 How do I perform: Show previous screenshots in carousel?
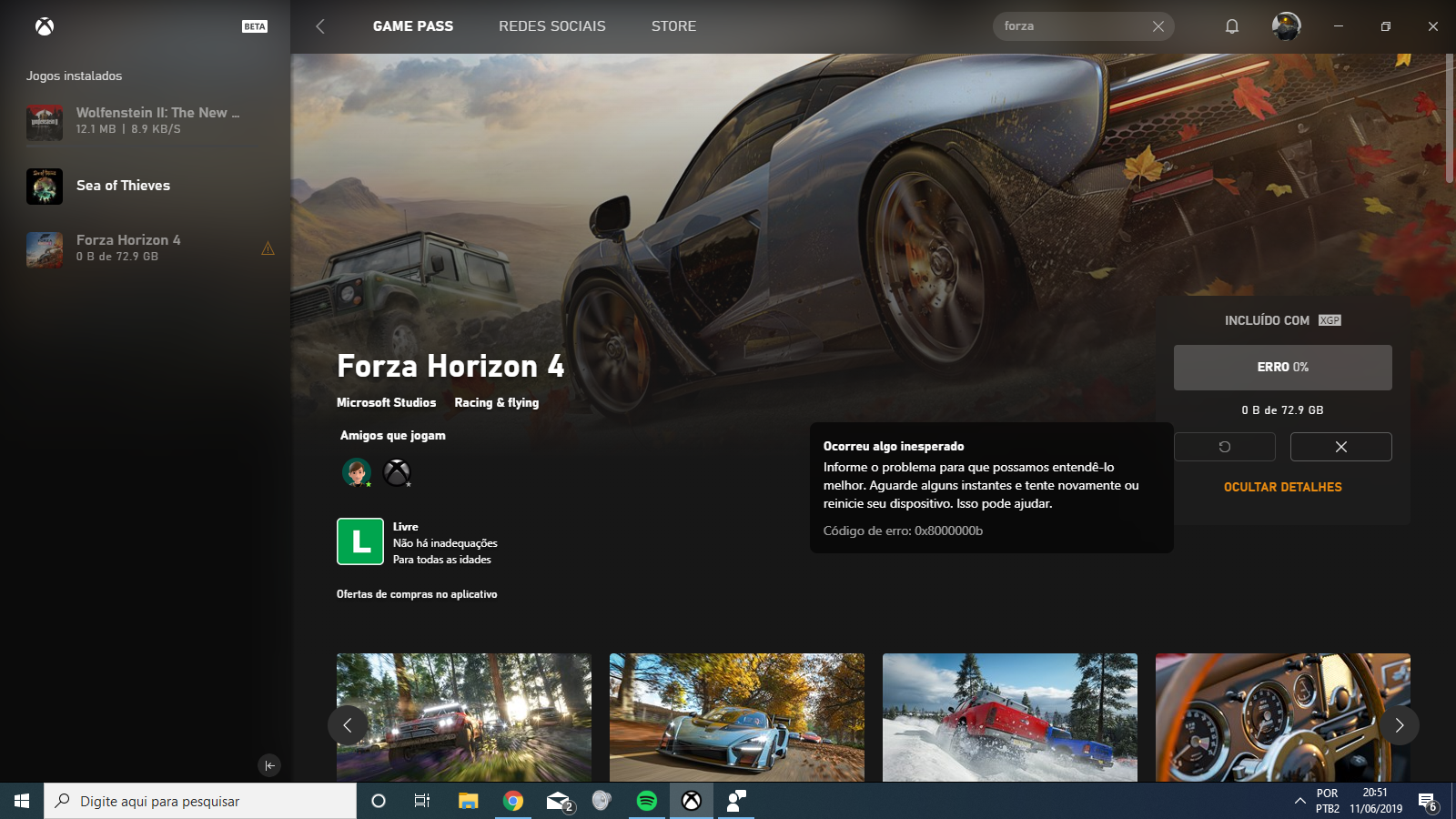(348, 725)
